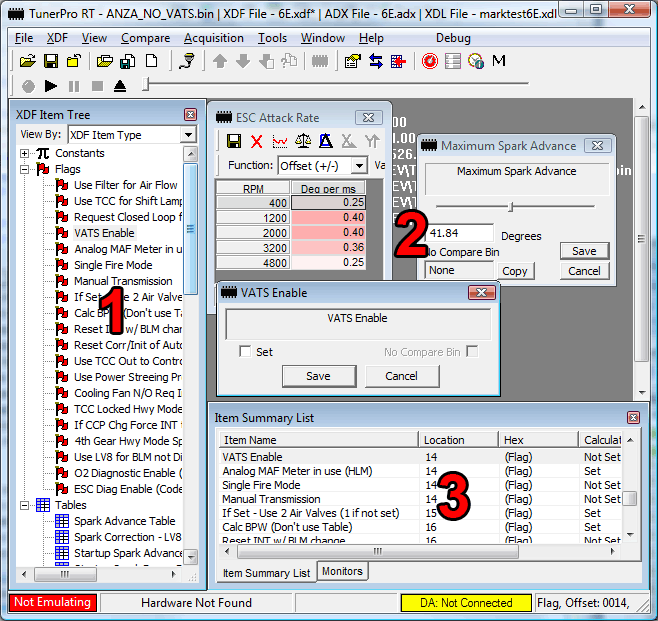The width and height of the screenshot is (658, 621).
Task: Open the graph view icon in ESC Attack Rate
Action: pos(279,141)
